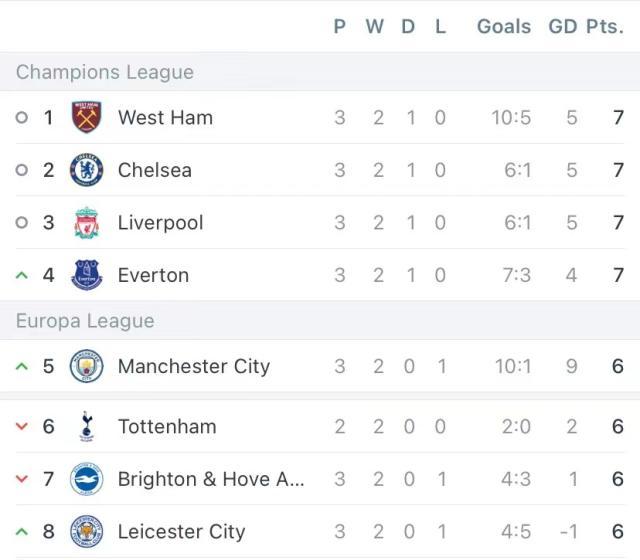Click the Tottenham club crest

(x=87, y=427)
